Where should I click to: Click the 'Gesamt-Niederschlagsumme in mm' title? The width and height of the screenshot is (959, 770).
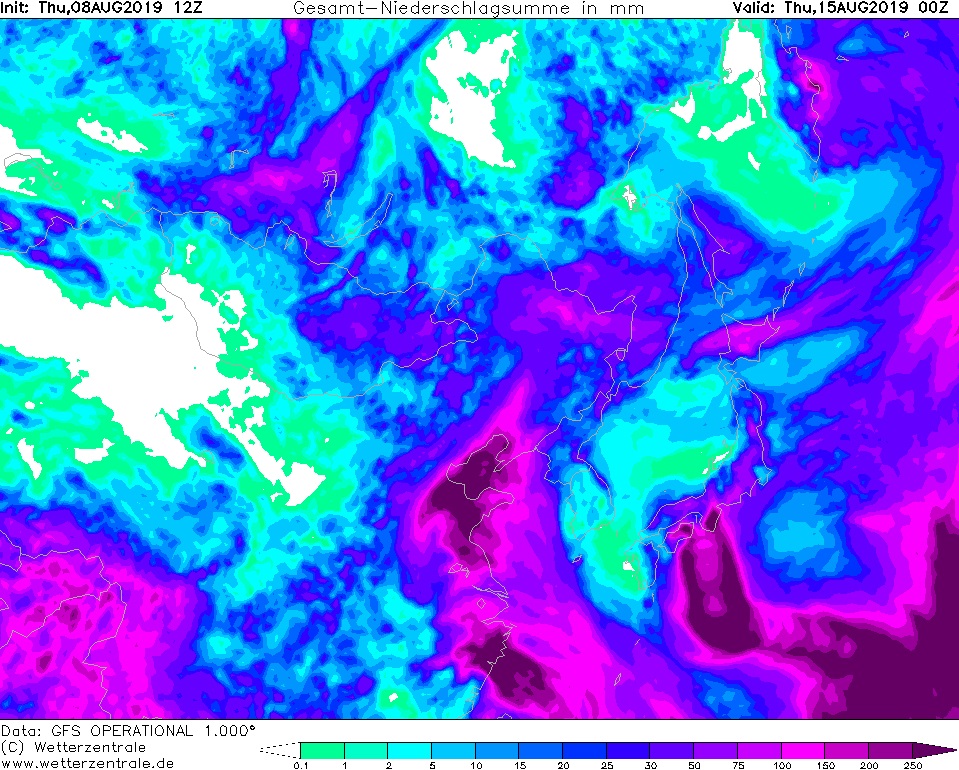(468, 9)
